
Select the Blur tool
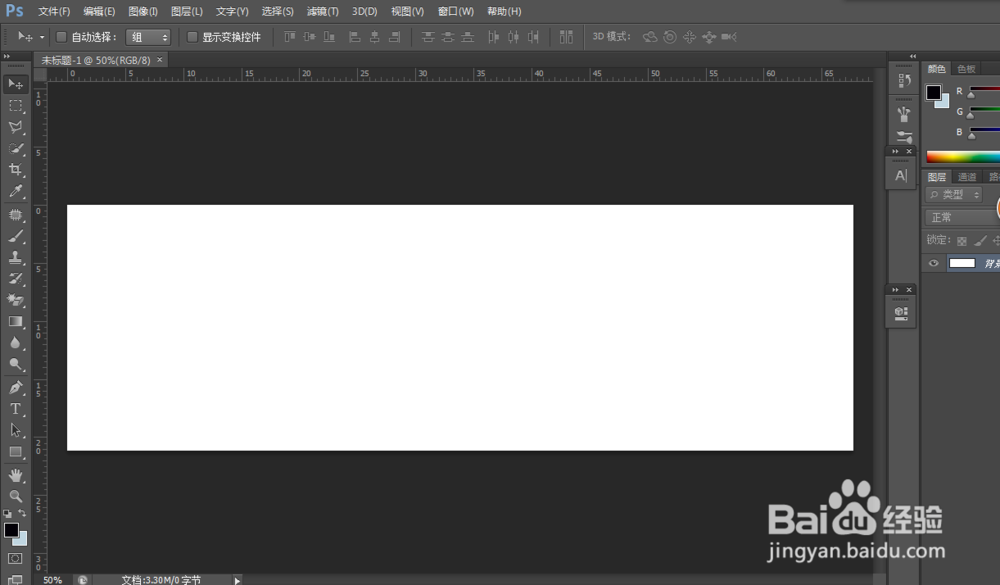(15, 343)
